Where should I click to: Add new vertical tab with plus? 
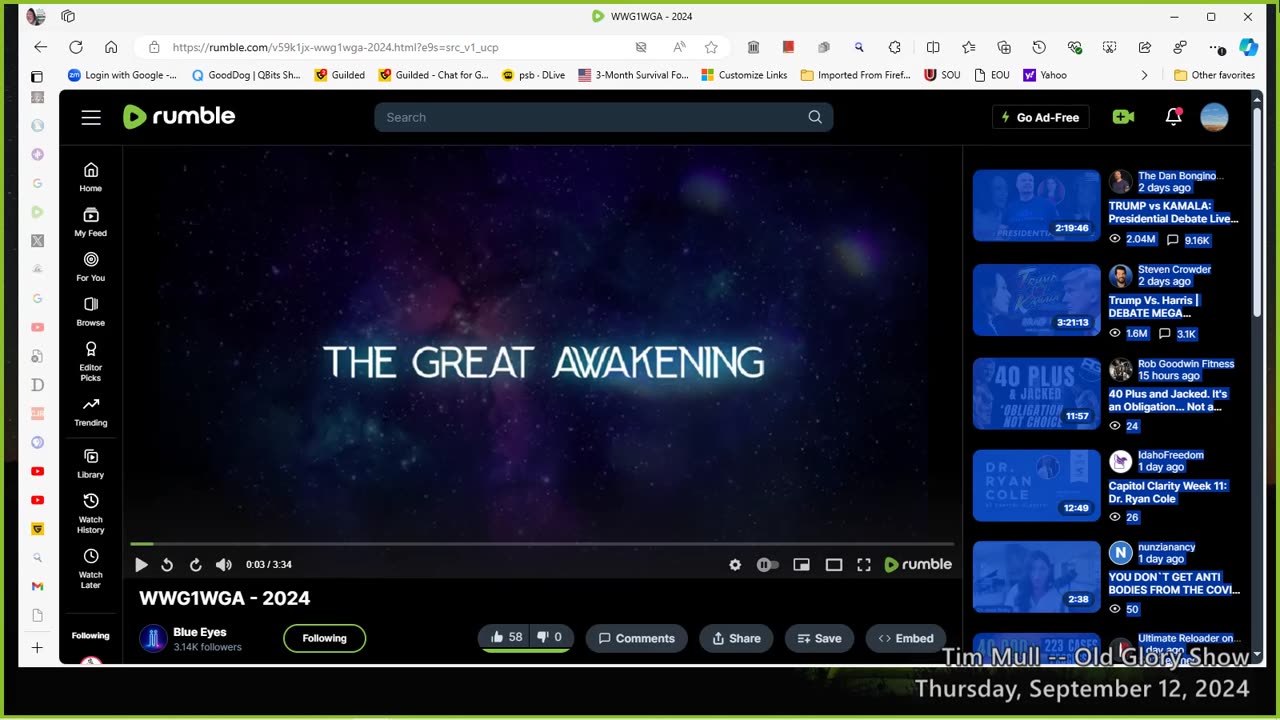point(37,647)
